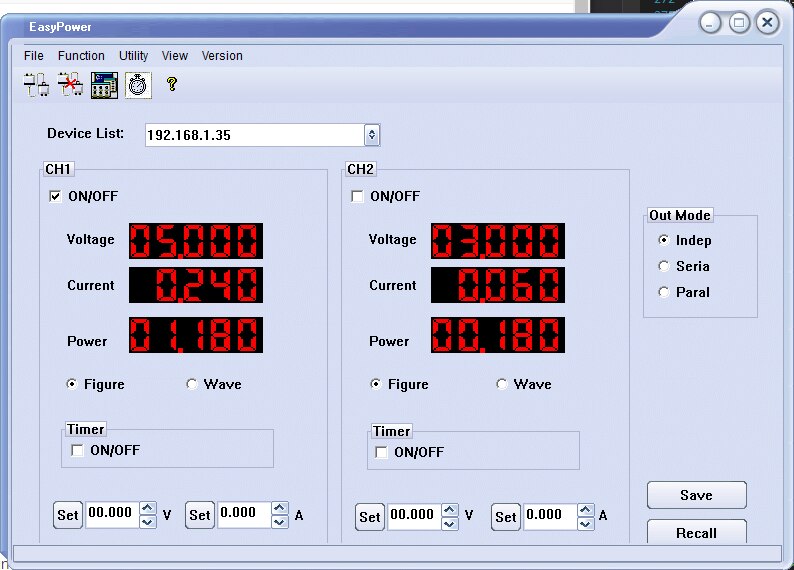Click CH1 power display reading 01.180
The image size is (794, 570).
196,335
